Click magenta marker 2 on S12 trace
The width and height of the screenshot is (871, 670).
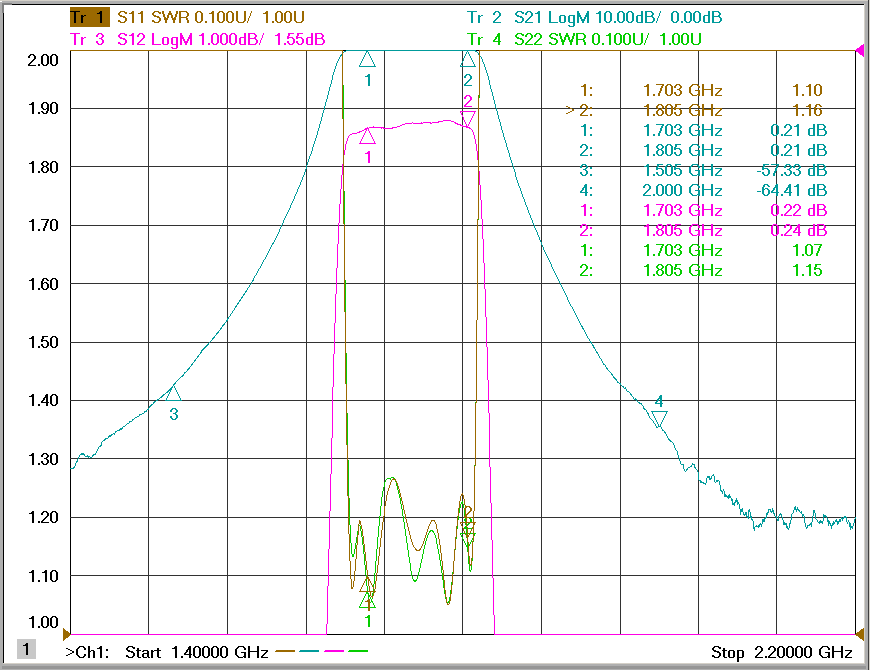468,118
